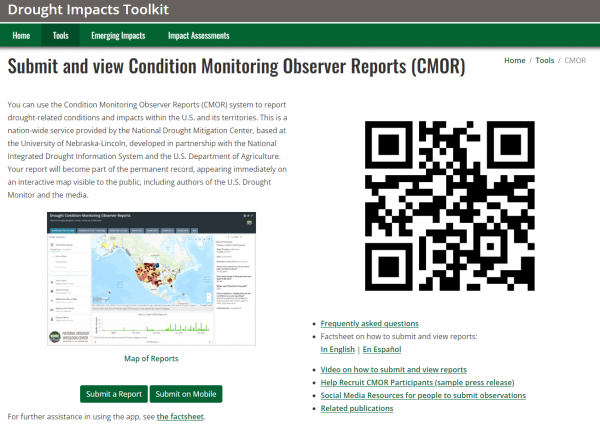Click the Drought Impacts Toolkit site title
This screenshot has height=429, width=600.
tap(88, 10)
